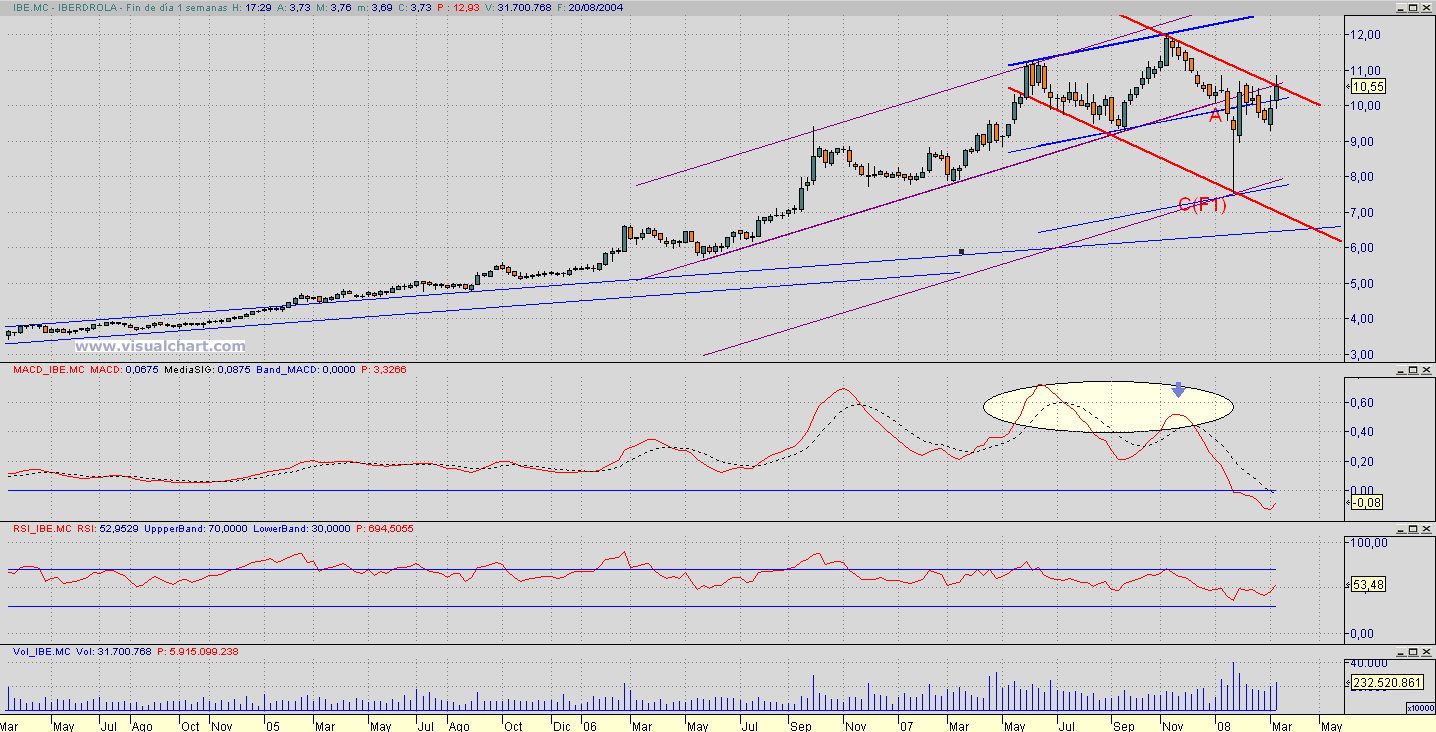Image resolution: width=1436 pixels, height=732 pixels.
Task: Click the 'RSI_IBE.MC' indicator title
Action: (43, 529)
